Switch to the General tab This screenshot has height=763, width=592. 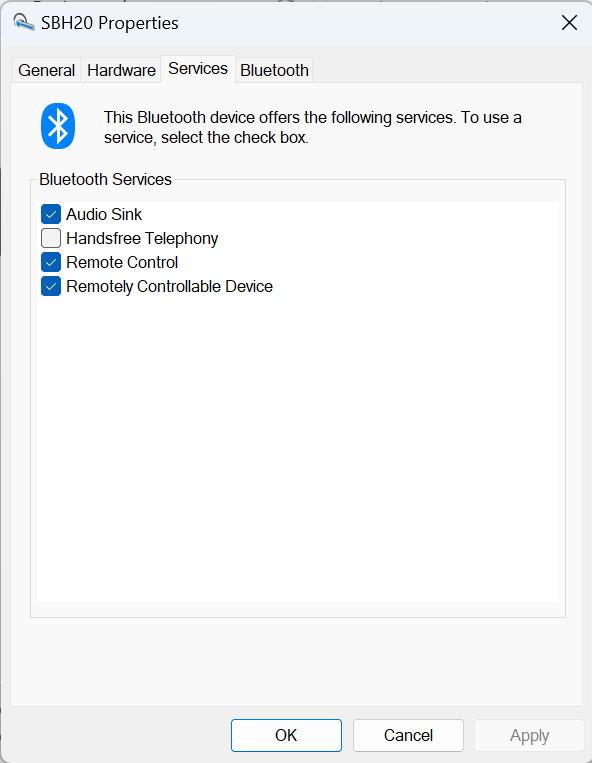47,70
